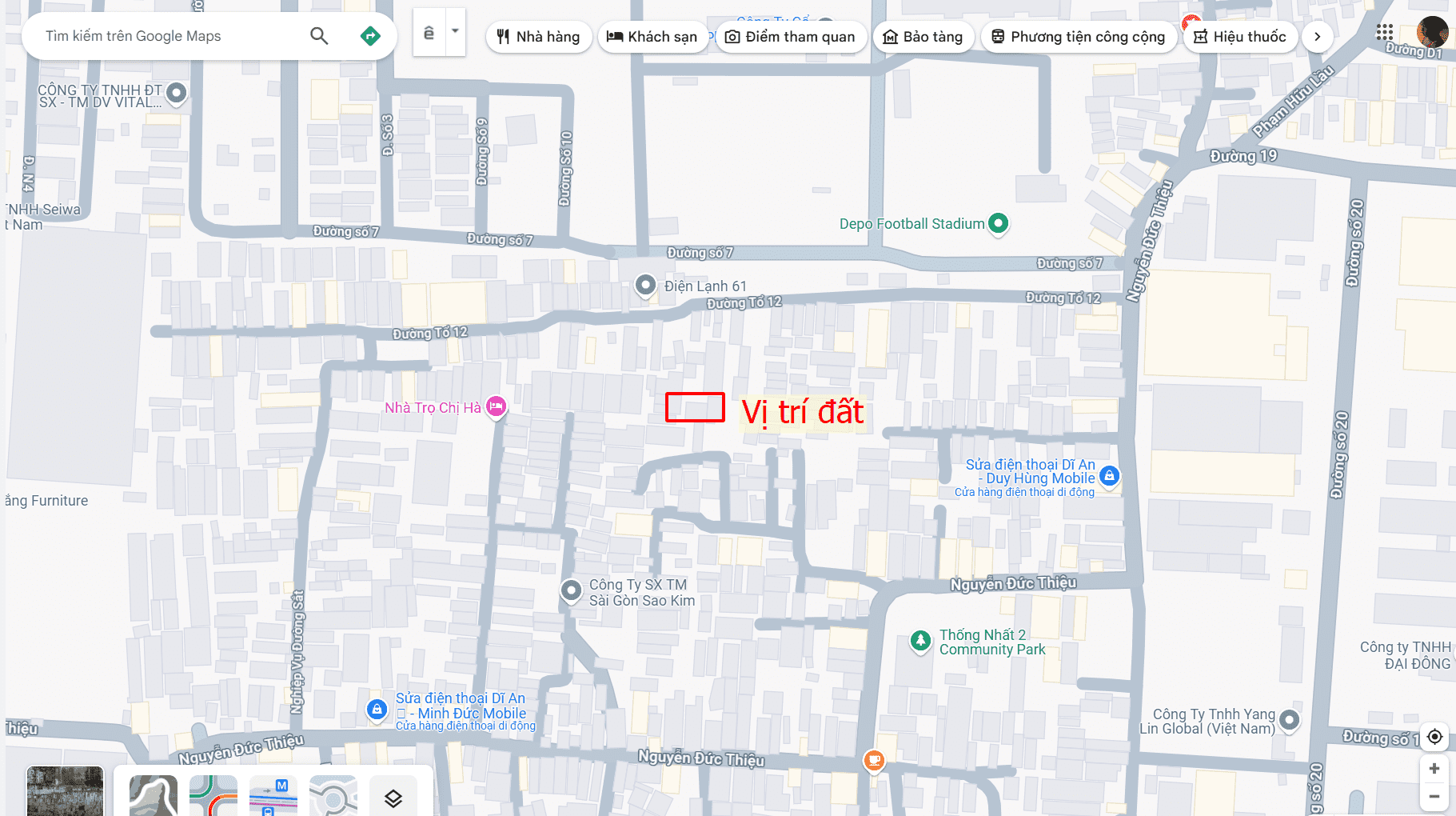Switch to satellite view thumbnail
1456x816 pixels.
[x=65, y=792]
